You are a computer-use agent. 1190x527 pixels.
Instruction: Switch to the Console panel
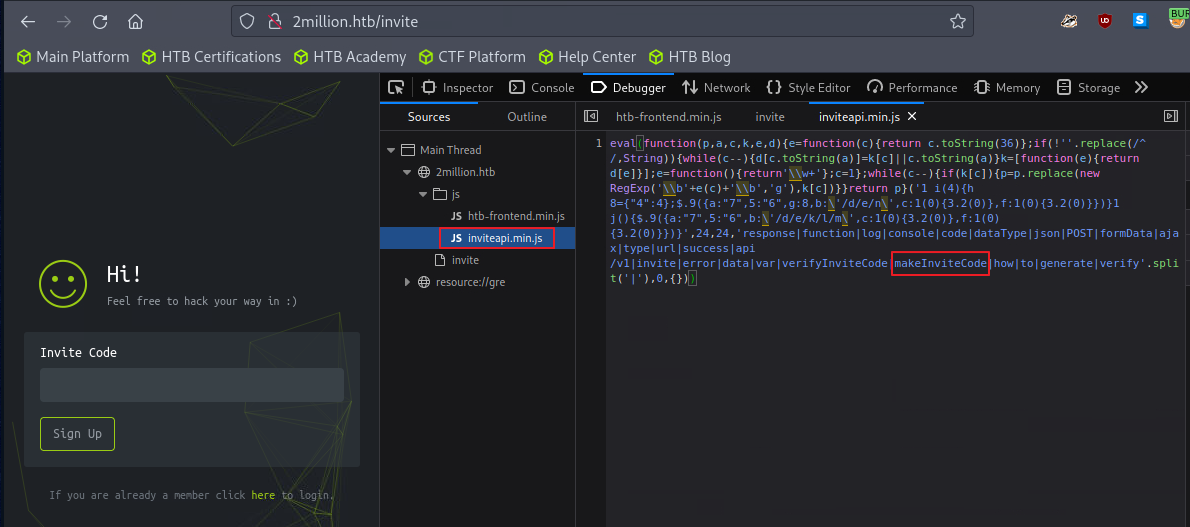pyautogui.click(x=542, y=87)
